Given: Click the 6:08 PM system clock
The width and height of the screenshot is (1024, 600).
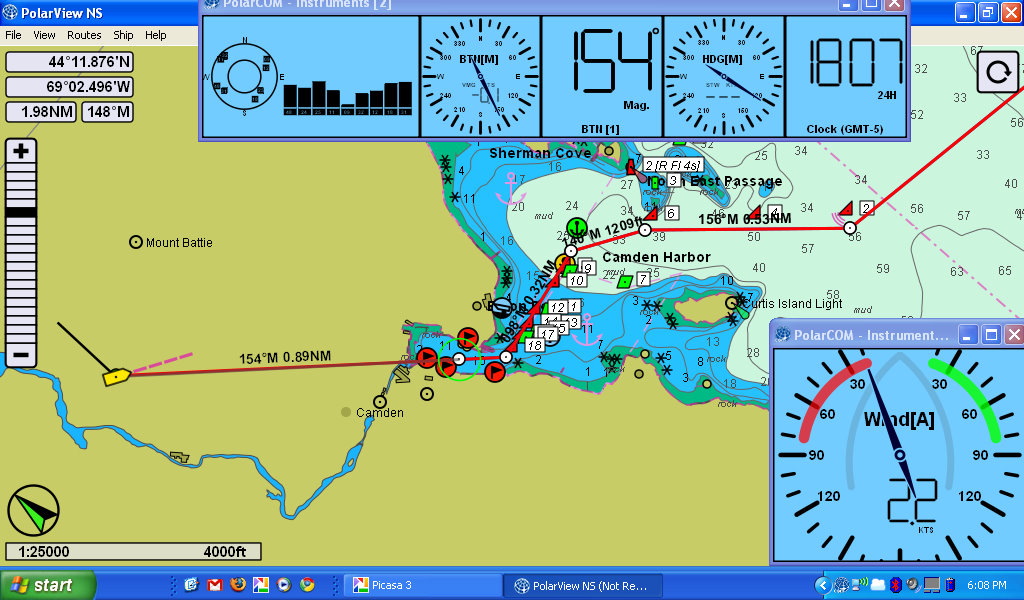Looking at the screenshot, I should click(x=986, y=586).
